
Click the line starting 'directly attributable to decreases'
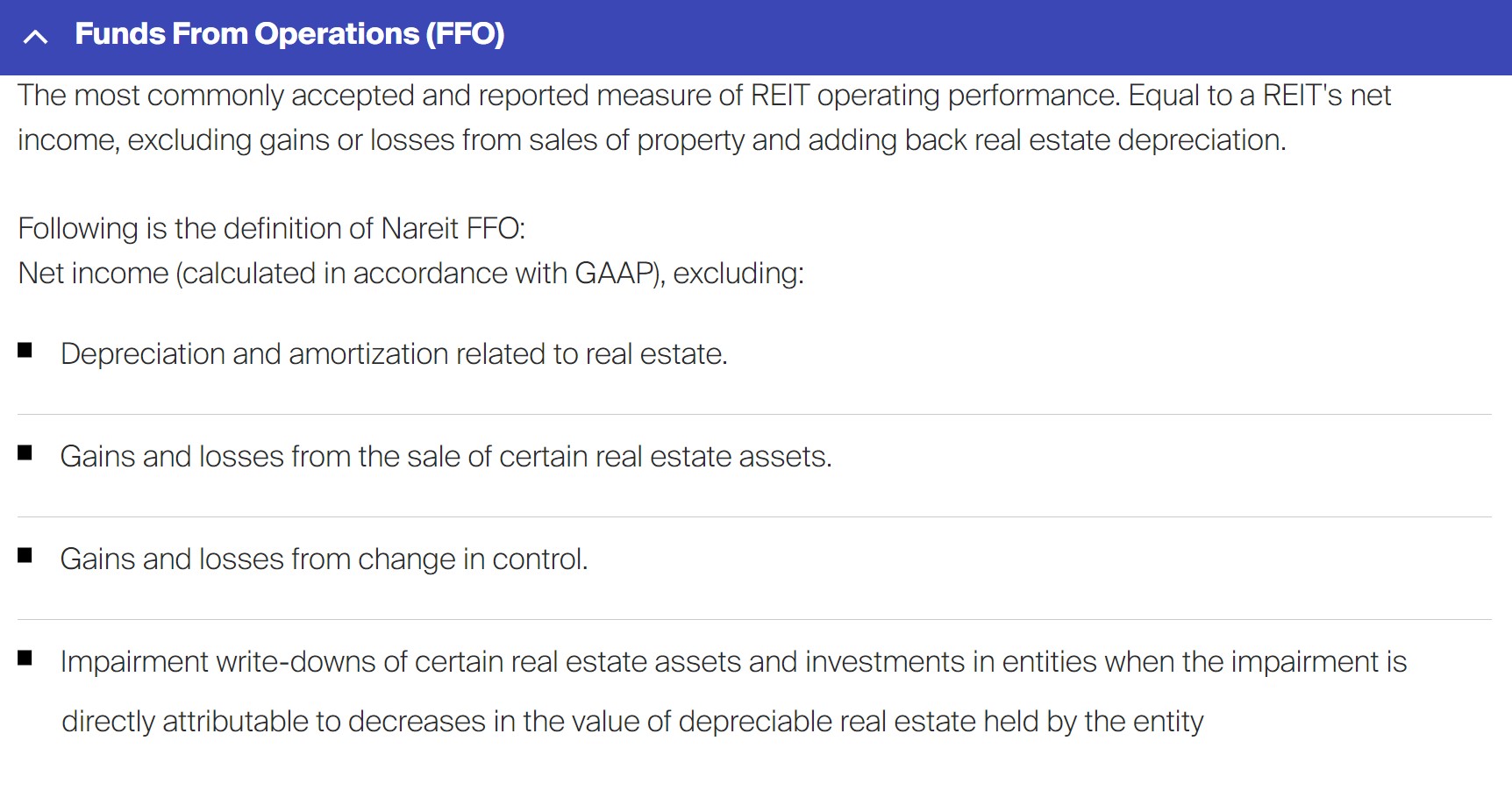632,721
